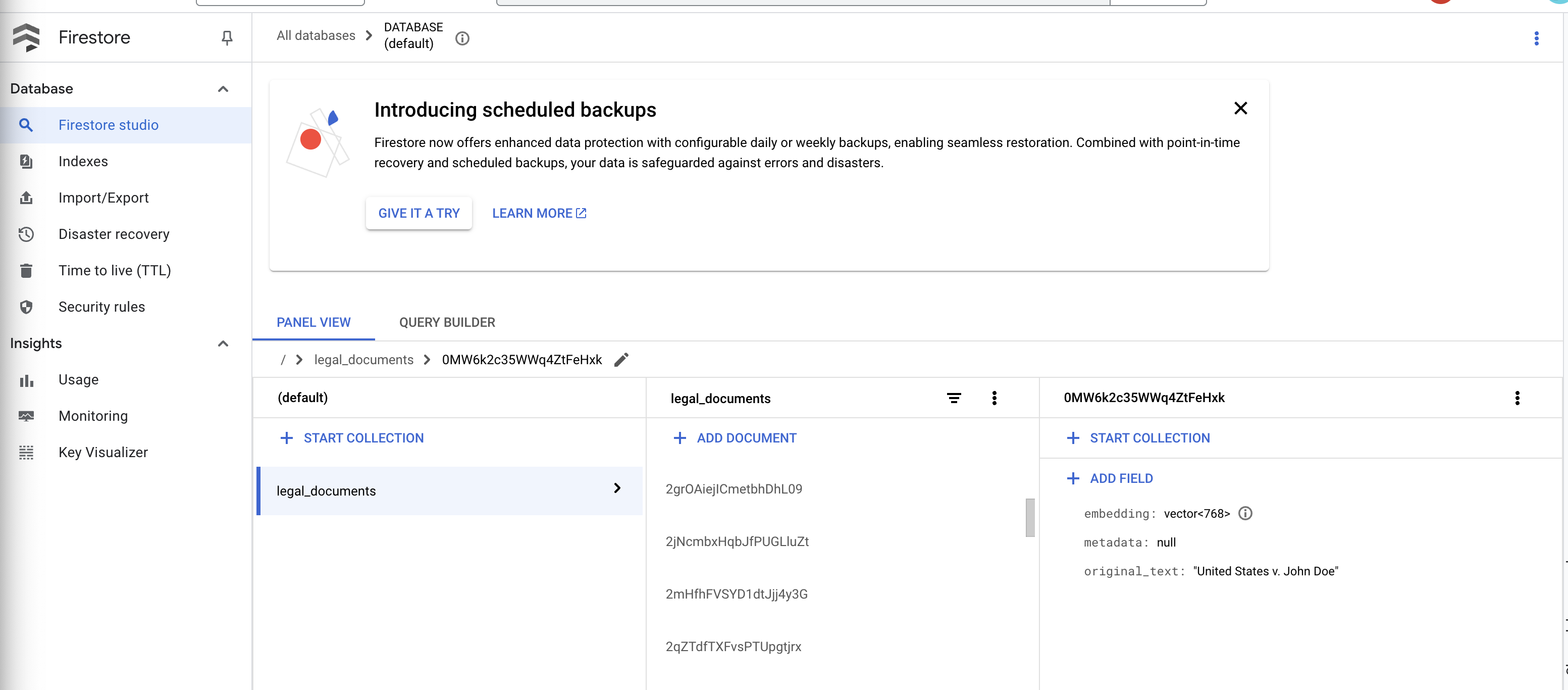Screen dimensions: 1568x690
Task: Open Time to live (TTL) settings
Action: click(115, 270)
